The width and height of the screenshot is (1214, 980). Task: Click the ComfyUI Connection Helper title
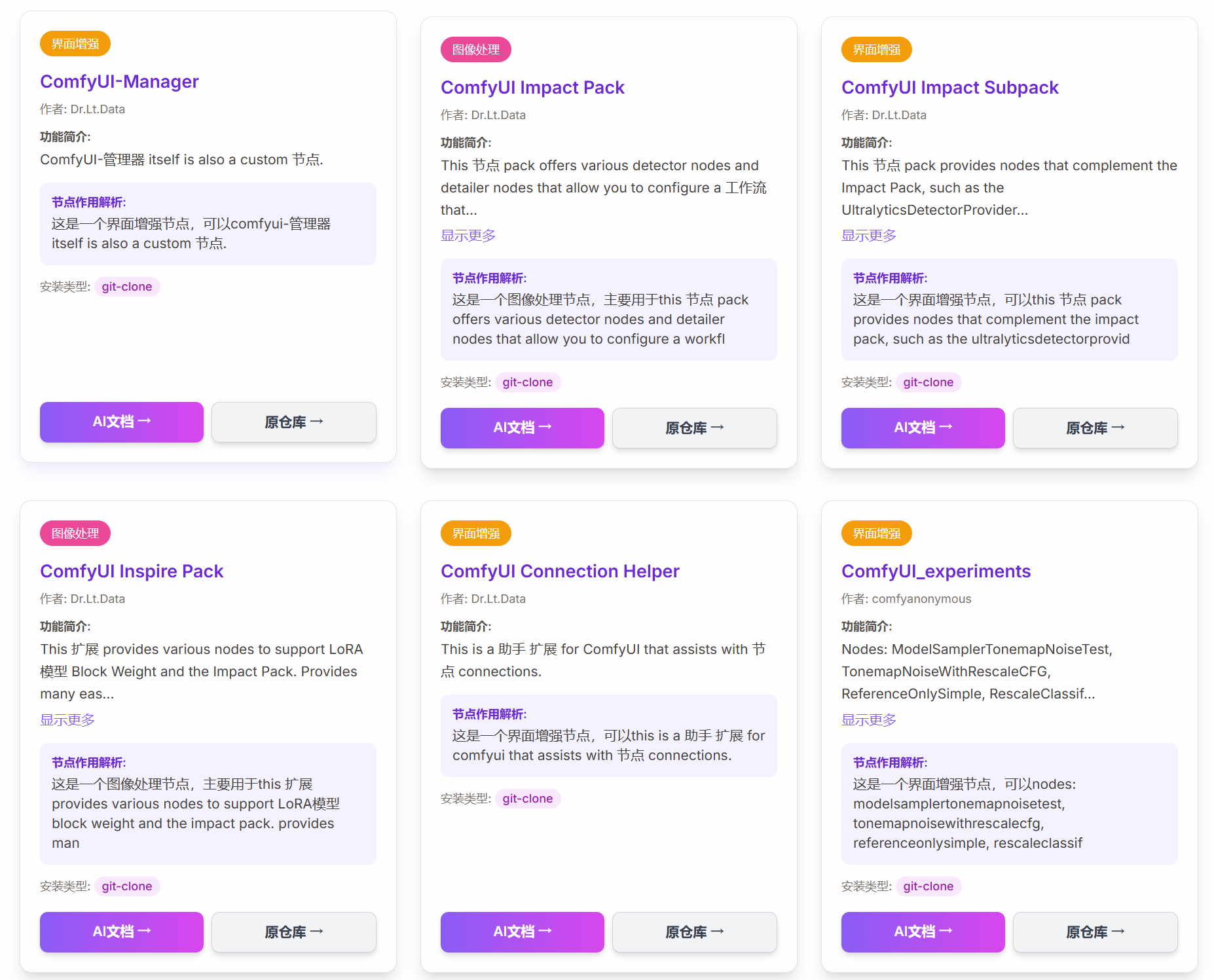[560, 571]
